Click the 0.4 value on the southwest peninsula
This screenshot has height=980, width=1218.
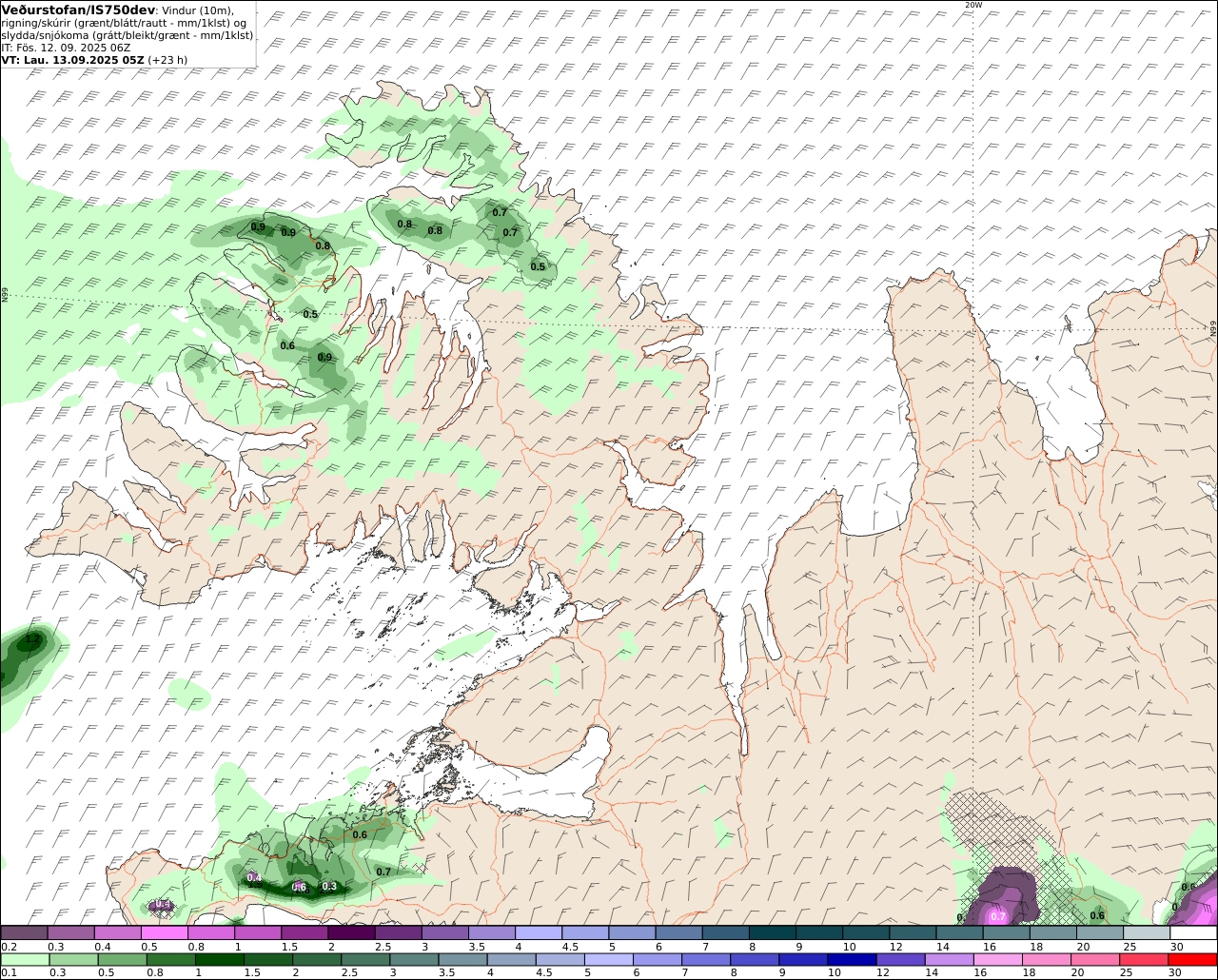(254, 877)
